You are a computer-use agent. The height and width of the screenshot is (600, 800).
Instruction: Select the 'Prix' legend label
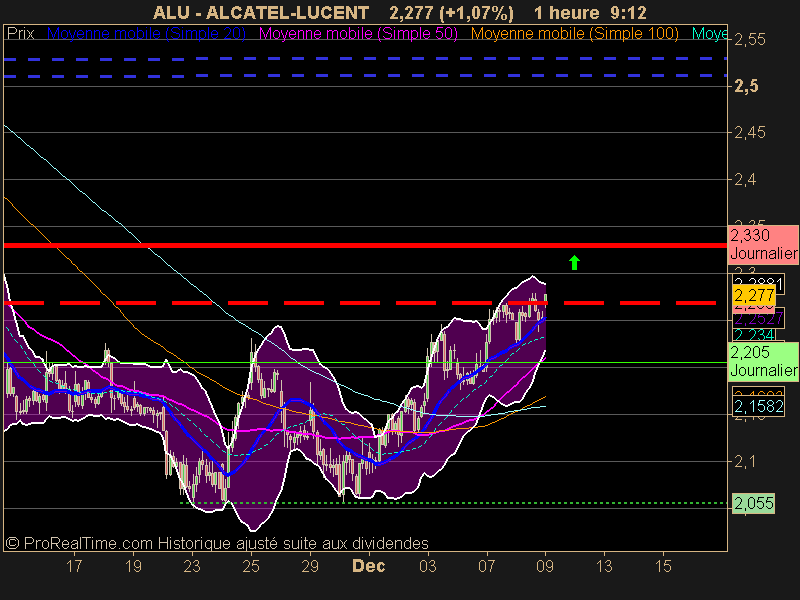tap(20, 34)
